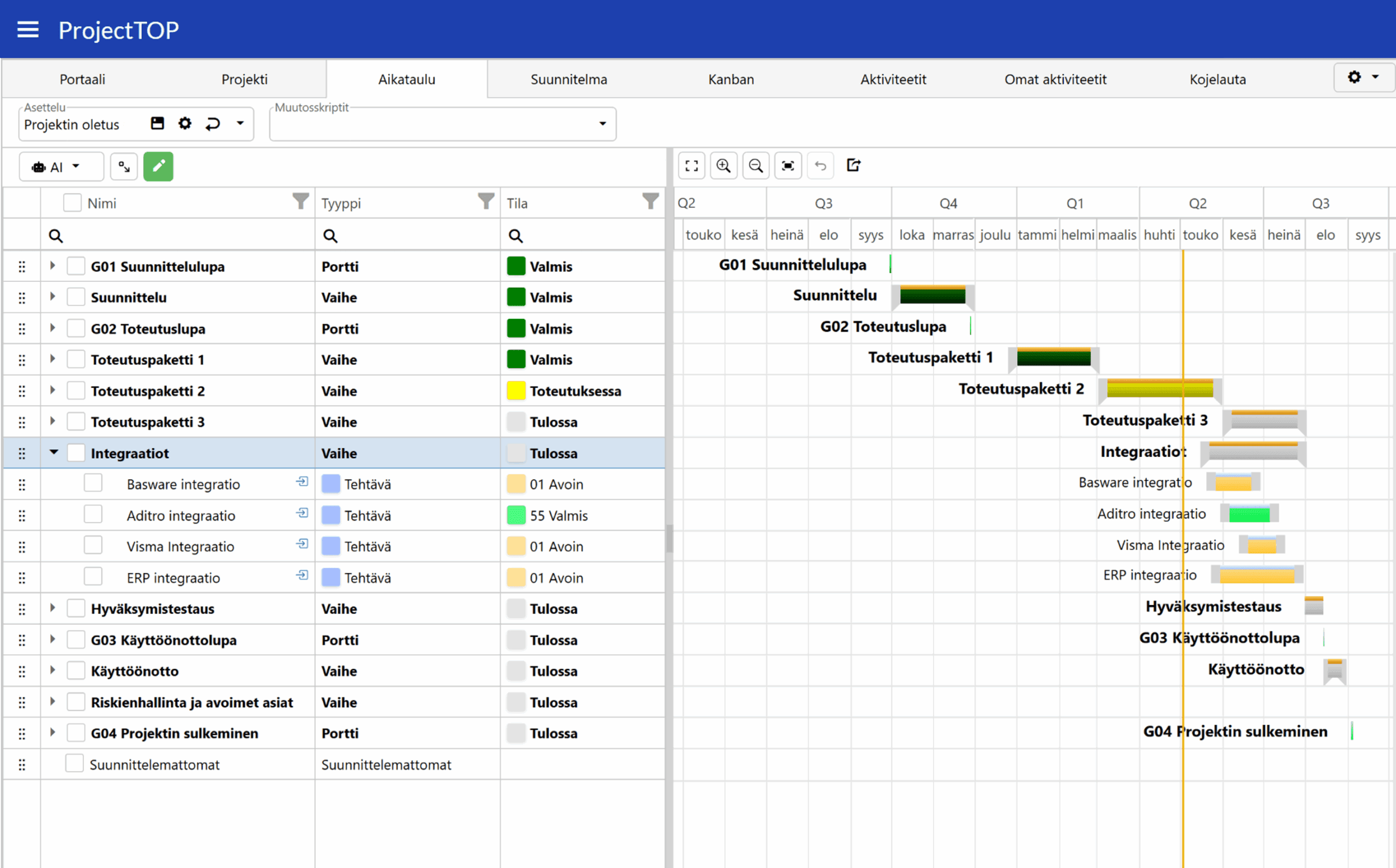Screen dimensions: 1396x868
Task: Open layout settings gear icon
Action: [185, 123]
